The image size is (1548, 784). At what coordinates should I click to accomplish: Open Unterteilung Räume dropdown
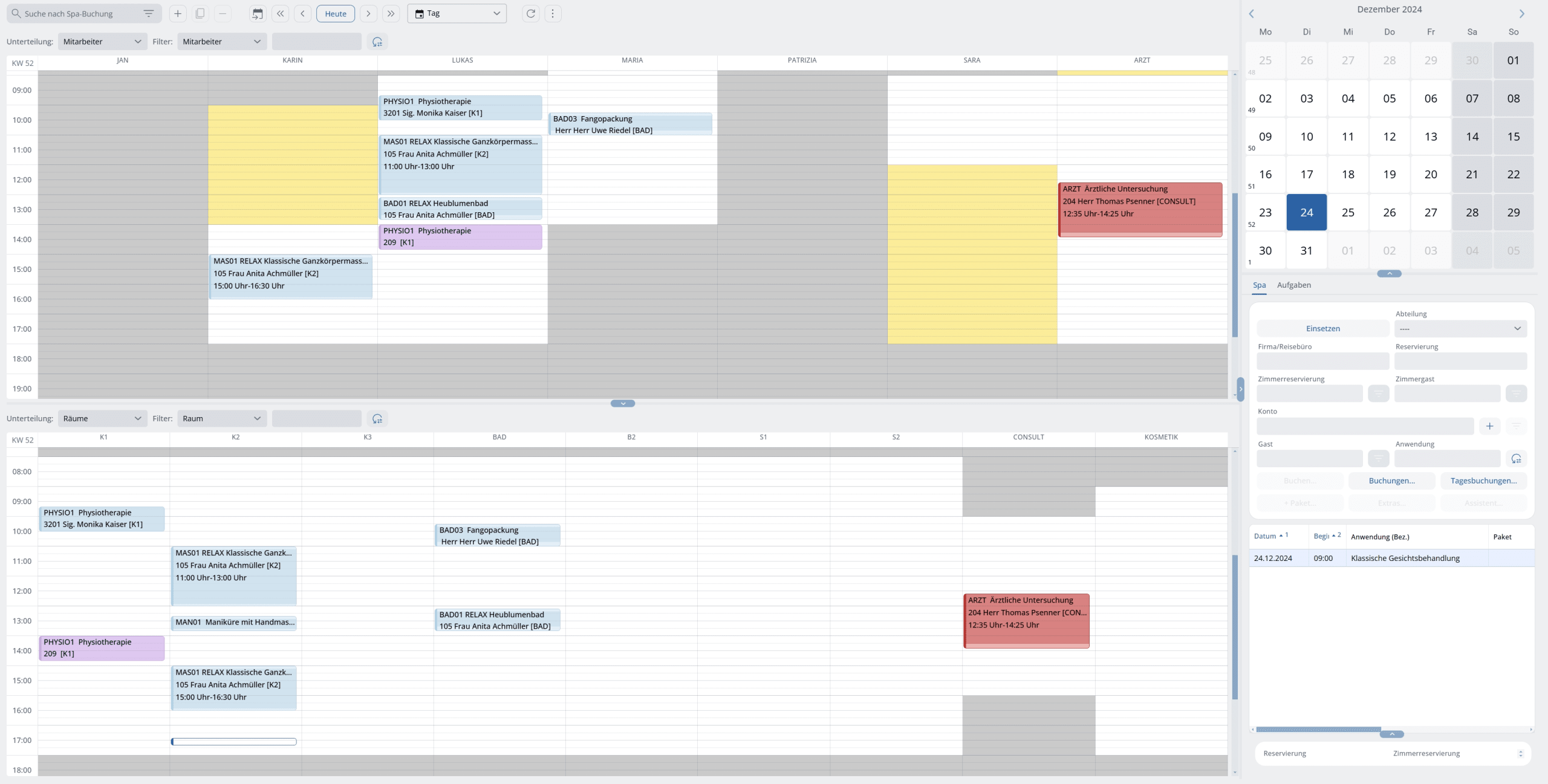(102, 418)
